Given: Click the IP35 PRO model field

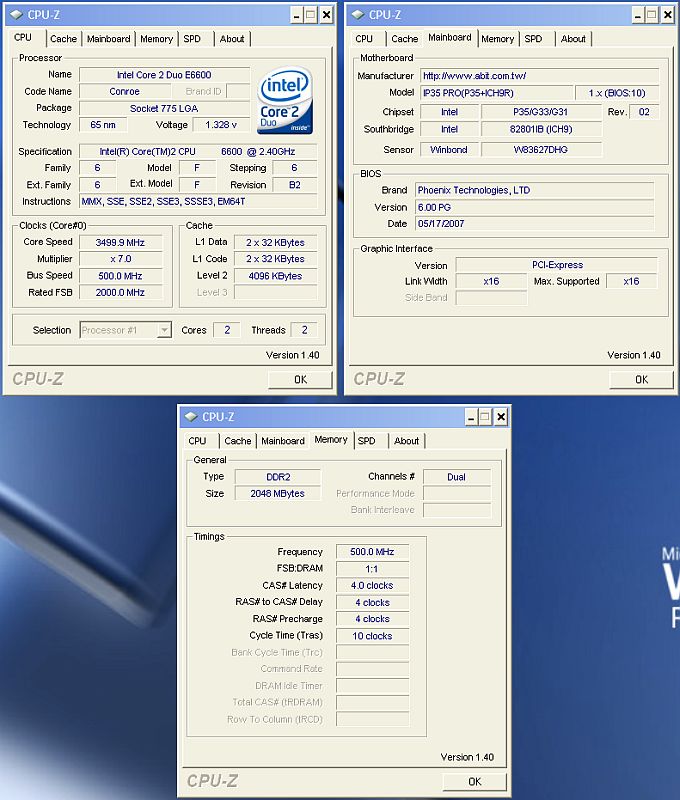Looking at the screenshot, I should click(x=496, y=93).
